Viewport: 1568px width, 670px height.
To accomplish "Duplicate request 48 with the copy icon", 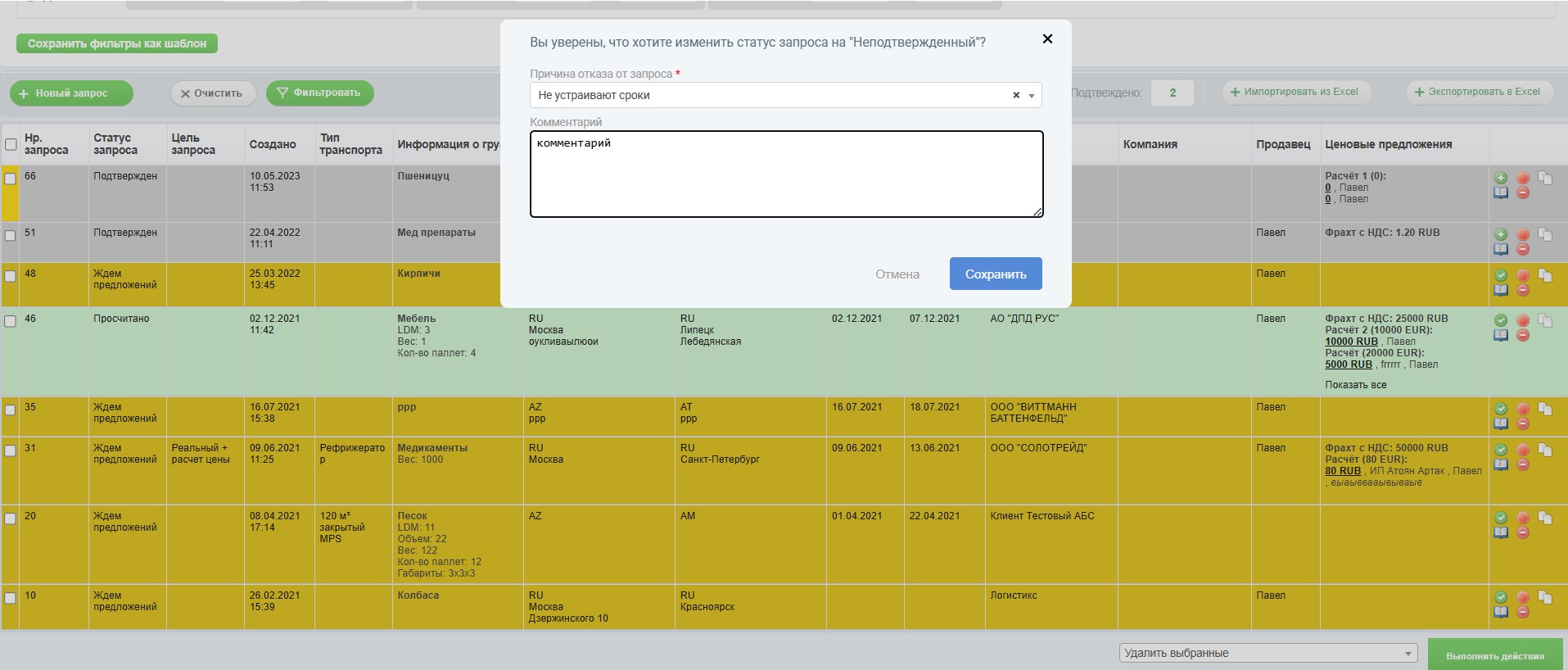I will click(x=1545, y=275).
